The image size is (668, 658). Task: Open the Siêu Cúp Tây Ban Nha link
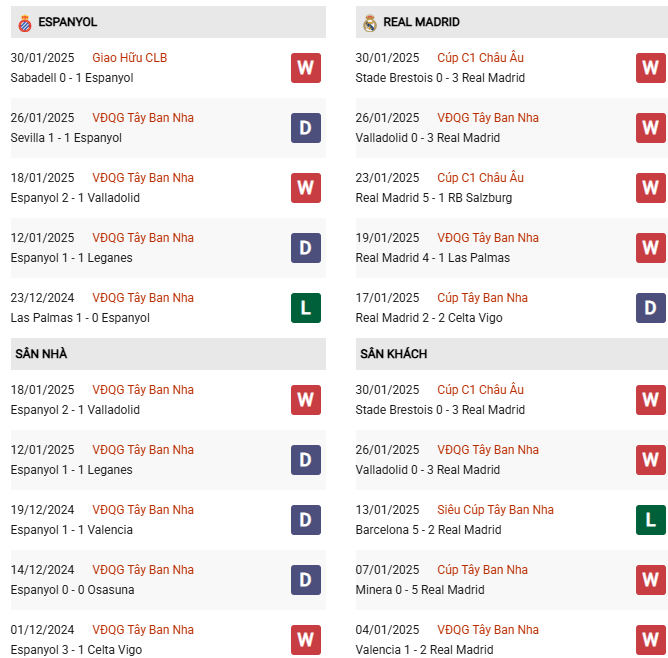(x=495, y=509)
